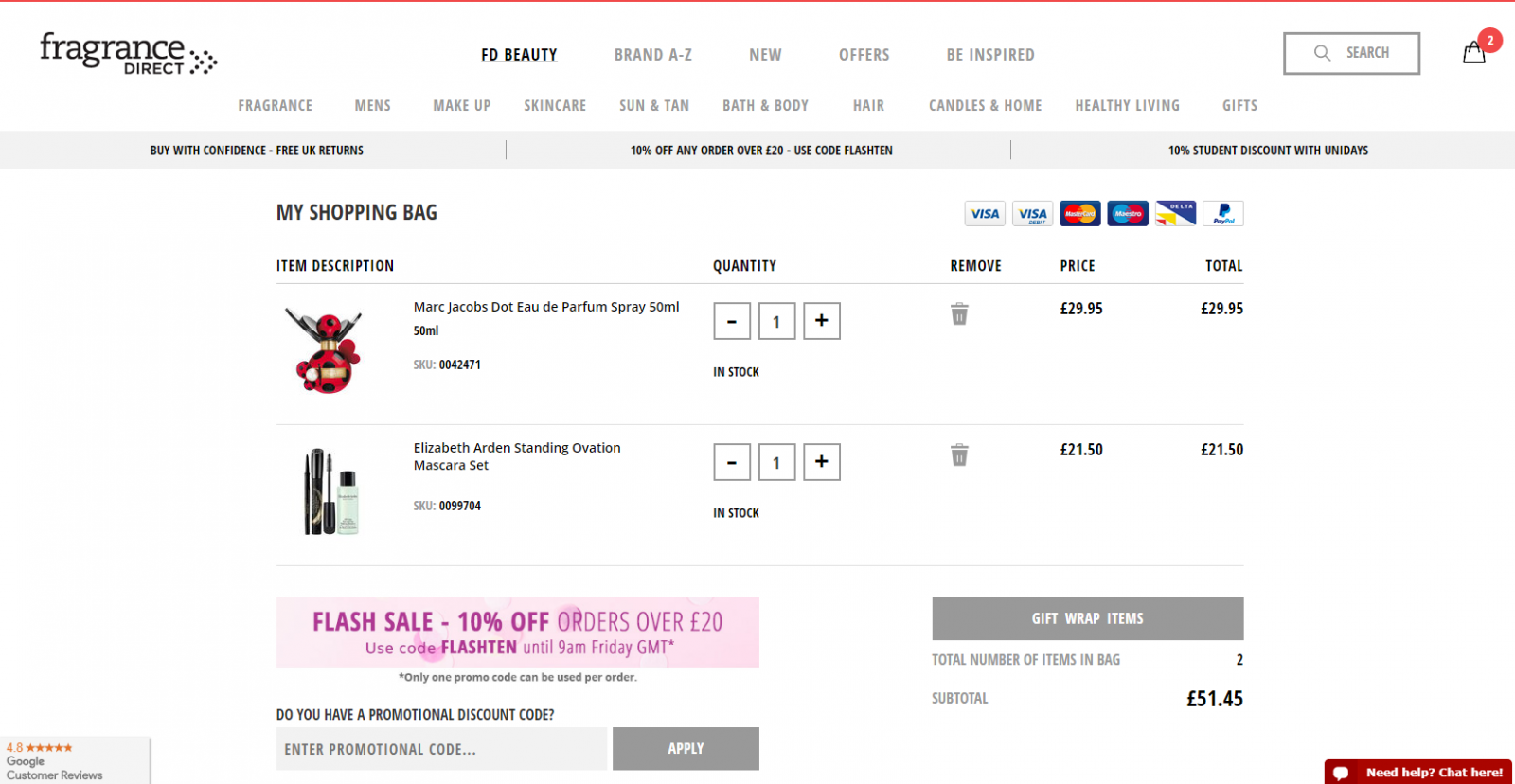Open Need help? Chat here
Viewport: 1515px width, 784px height.
[x=1418, y=772]
